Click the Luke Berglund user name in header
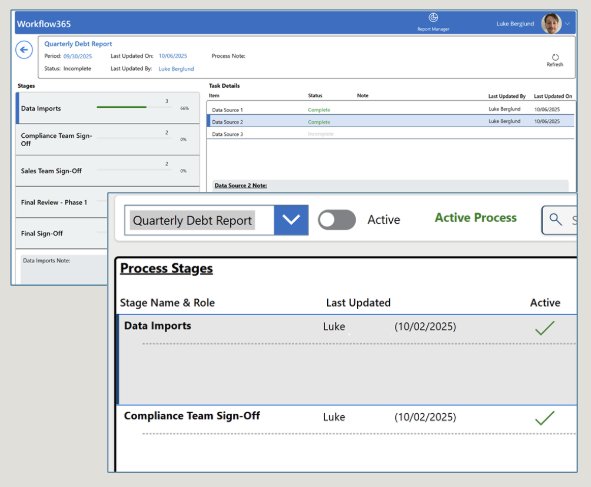 (x=515, y=24)
